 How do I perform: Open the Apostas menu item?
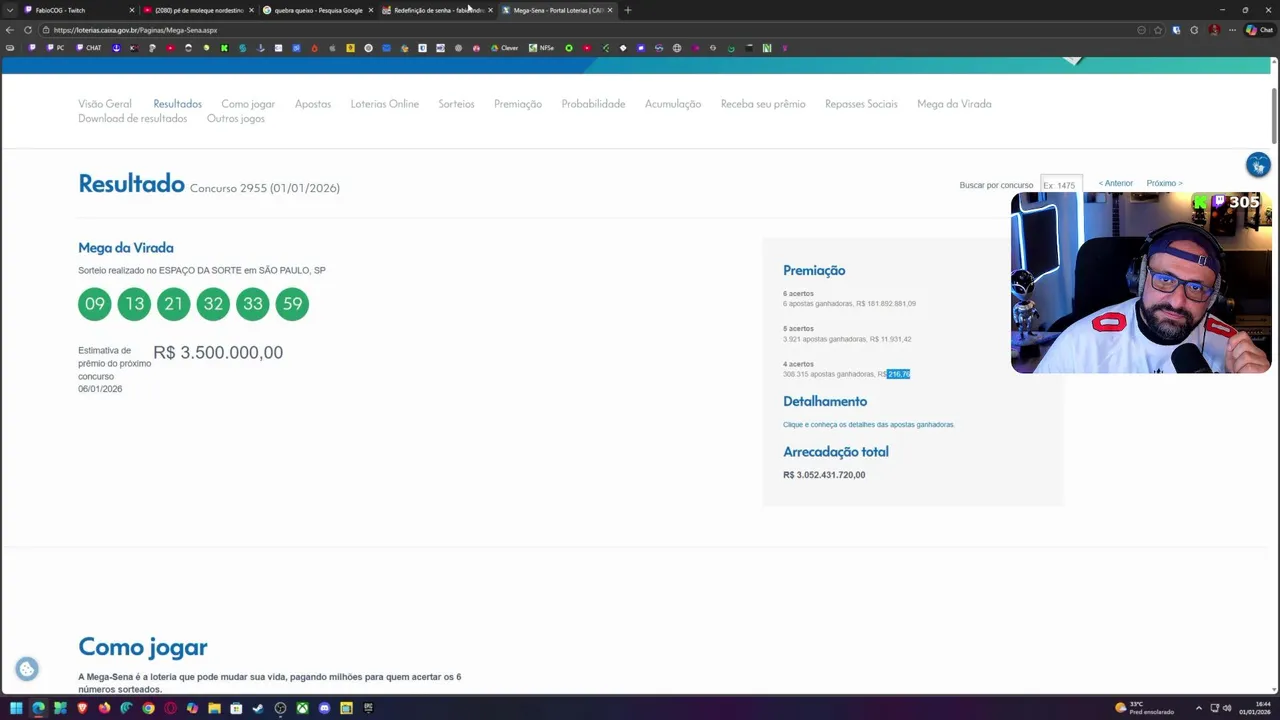[x=313, y=104]
